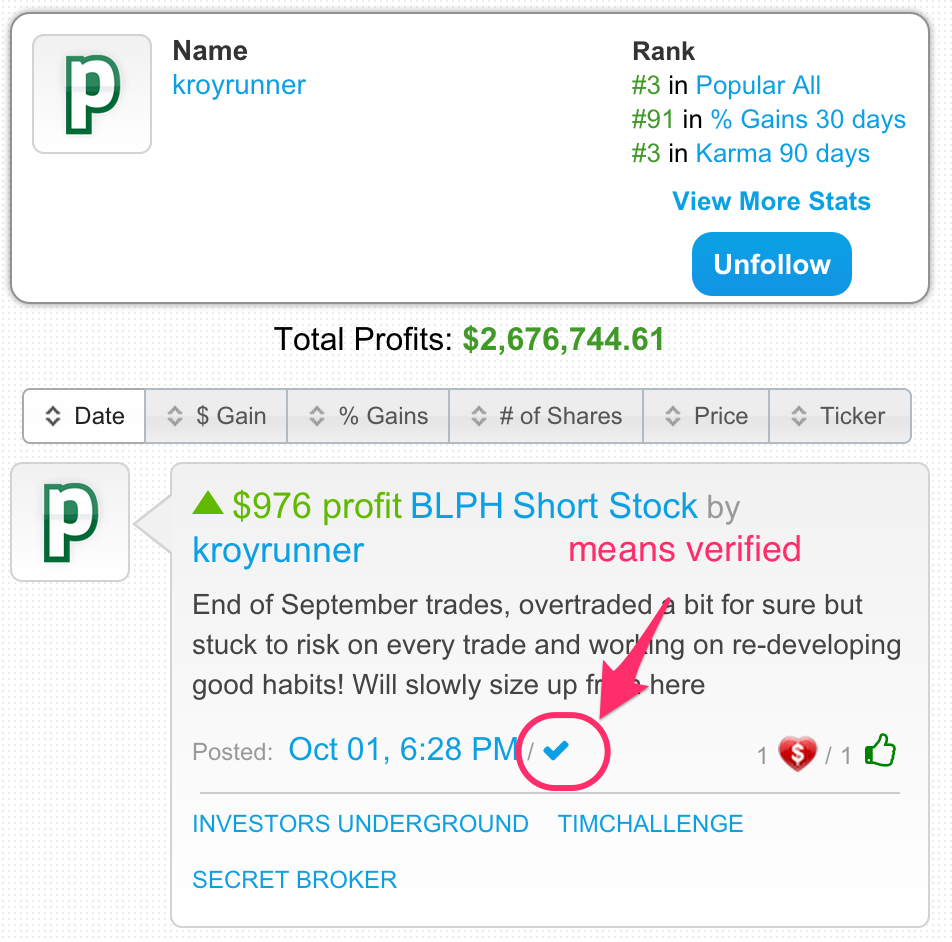
Task: Click the trade post avatar icon
Action: (70, 521)
